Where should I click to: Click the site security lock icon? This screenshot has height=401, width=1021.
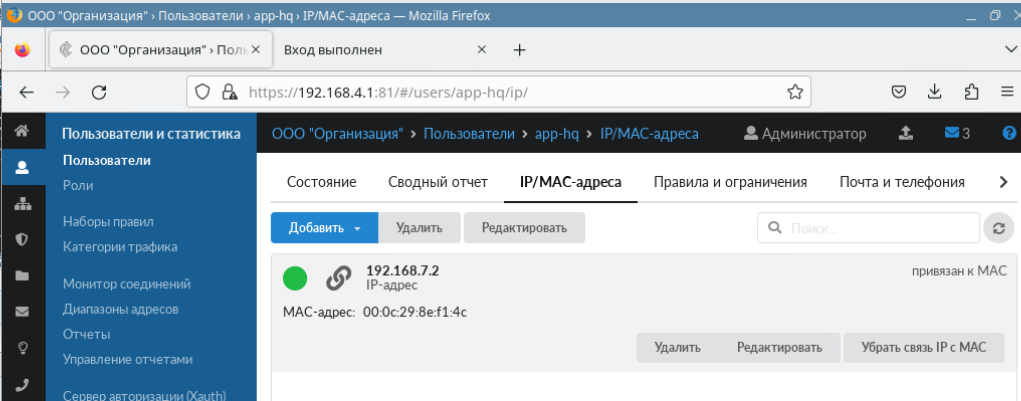pos(228,92)
